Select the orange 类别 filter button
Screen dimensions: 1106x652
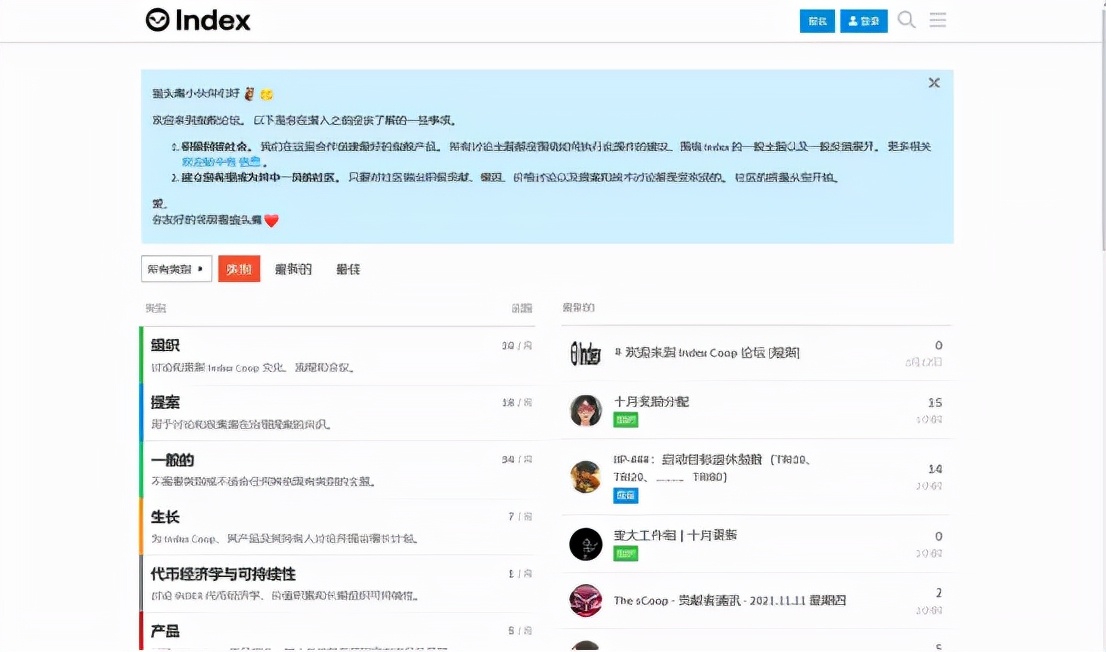coord(238,268)
